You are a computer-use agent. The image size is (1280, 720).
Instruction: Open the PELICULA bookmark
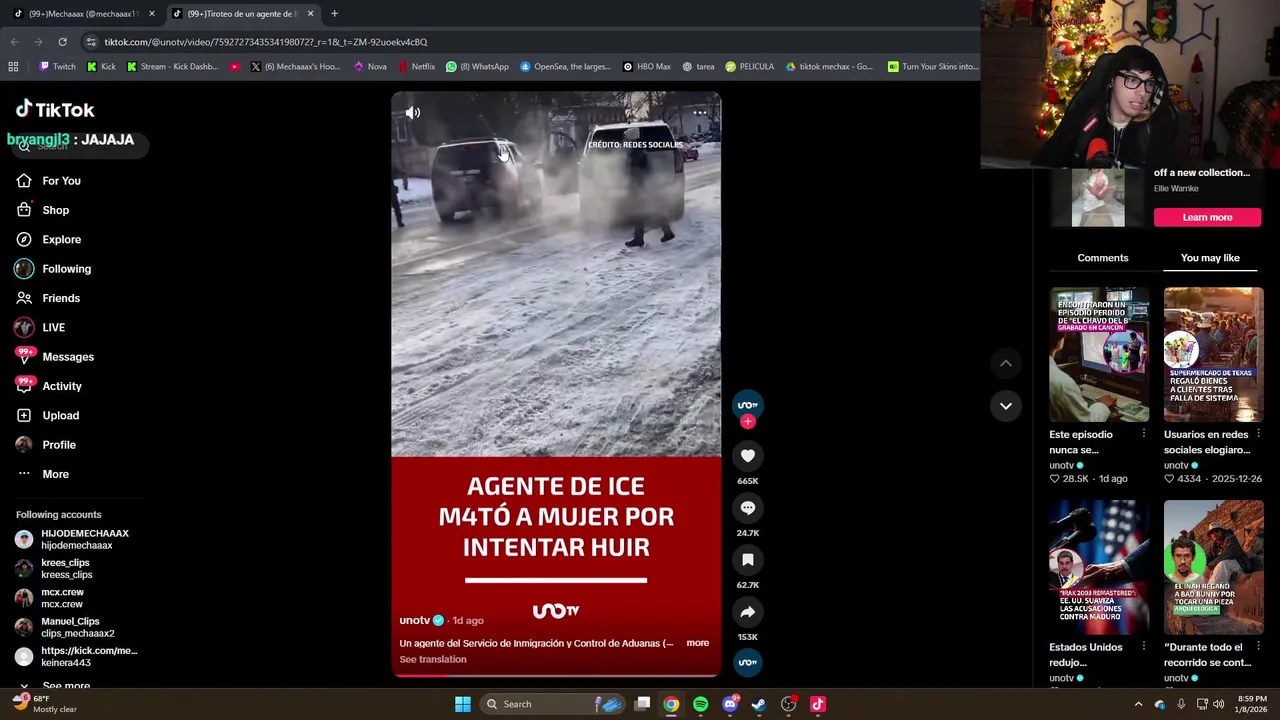pos(750,67)
